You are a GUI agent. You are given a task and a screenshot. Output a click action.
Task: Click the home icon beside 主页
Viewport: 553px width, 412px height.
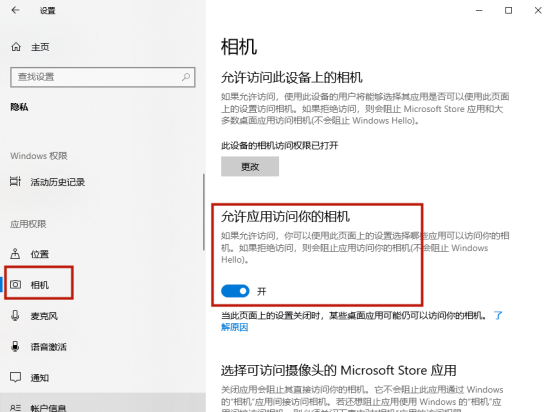click(16, 47)
